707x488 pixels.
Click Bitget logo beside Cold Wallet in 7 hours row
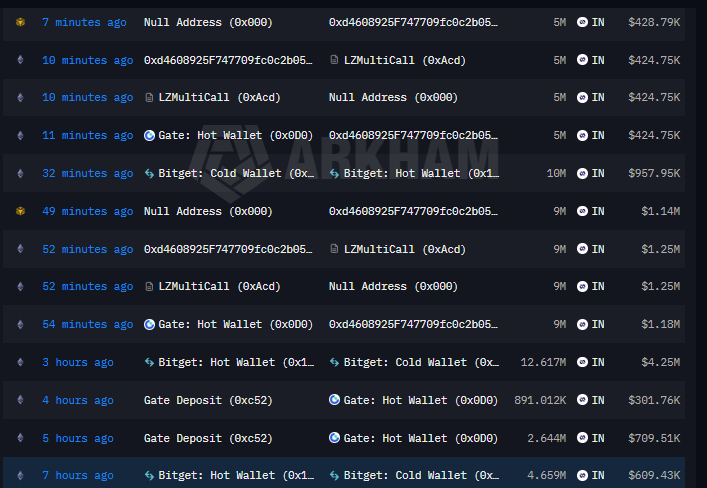click(x=334, y=475)
